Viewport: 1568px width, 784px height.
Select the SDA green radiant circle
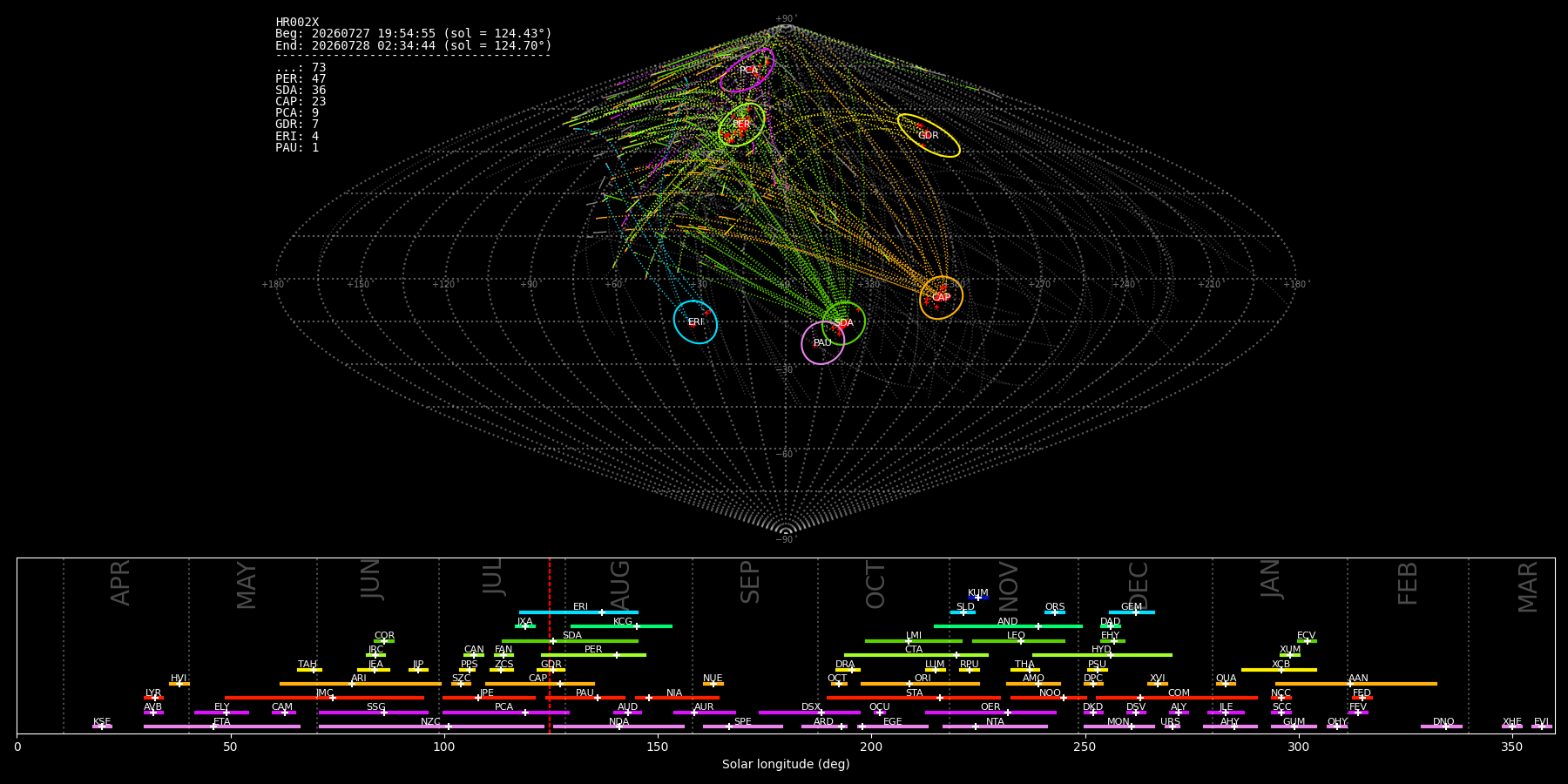click(x=843, y=323)
